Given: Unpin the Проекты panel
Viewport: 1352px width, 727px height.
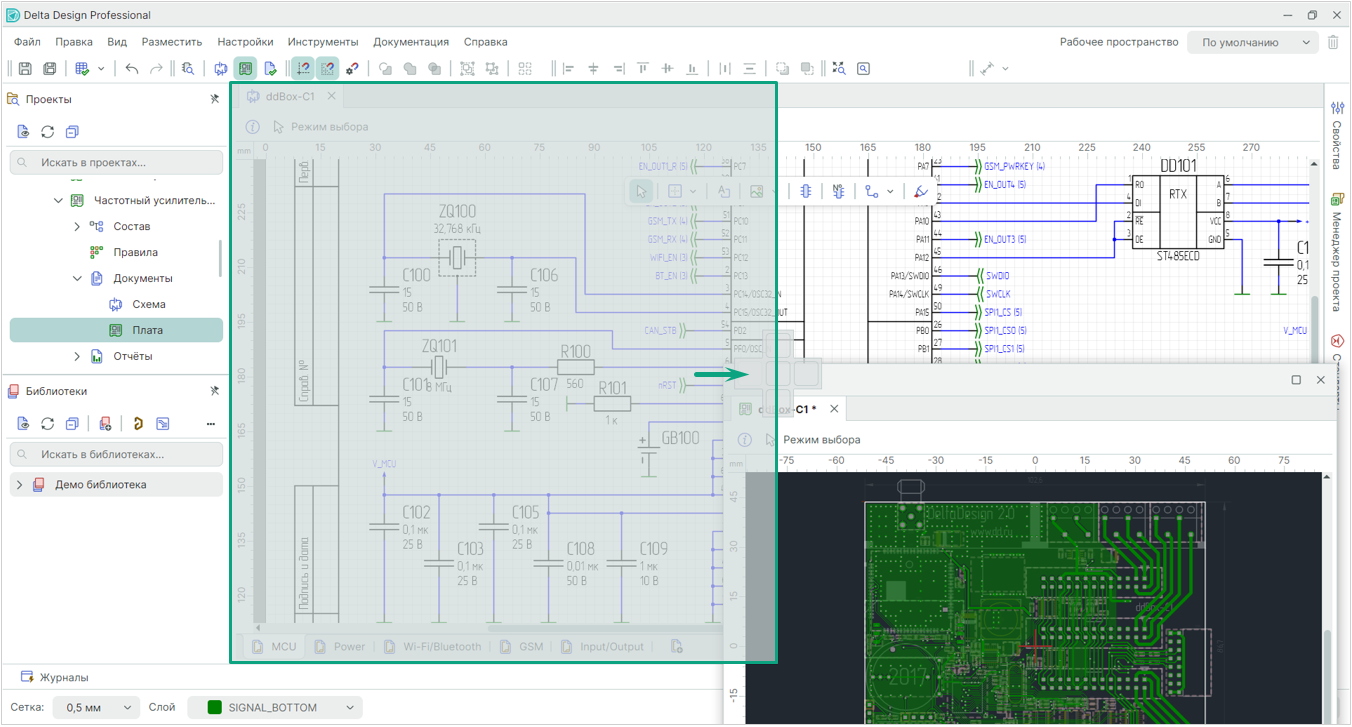Looking at the screenshot, I should click(214, 99).
